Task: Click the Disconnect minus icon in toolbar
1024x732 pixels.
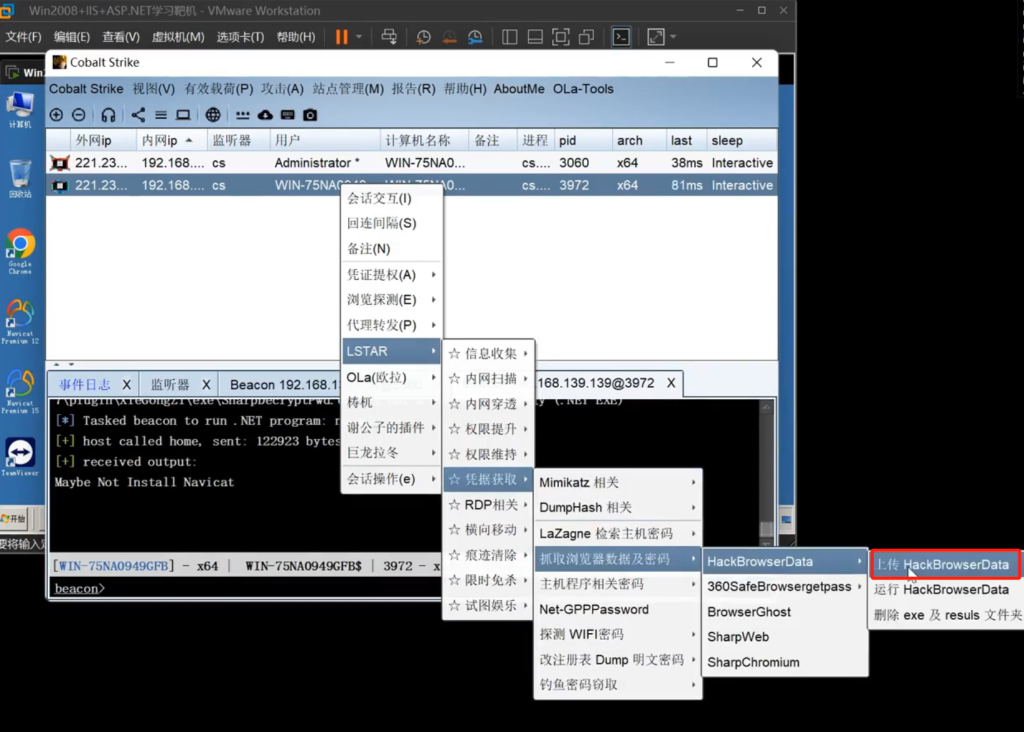Action: [79, 115]
